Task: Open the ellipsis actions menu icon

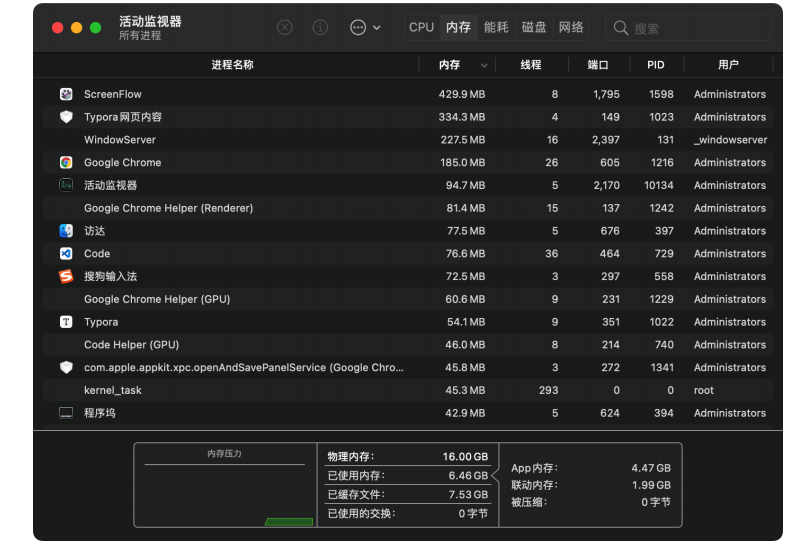Action: tap(358, 27)
